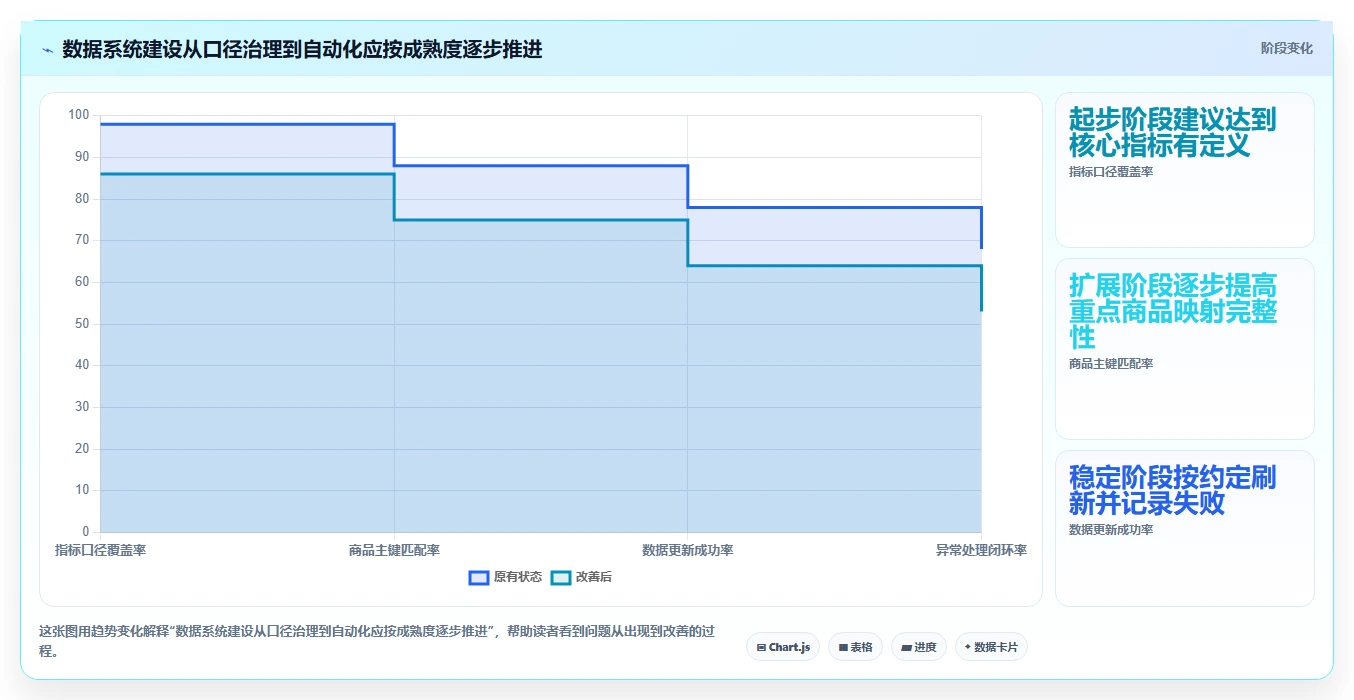Toggle the 改善后 legend entry
Screen dimensions: 1354x700
582,577
